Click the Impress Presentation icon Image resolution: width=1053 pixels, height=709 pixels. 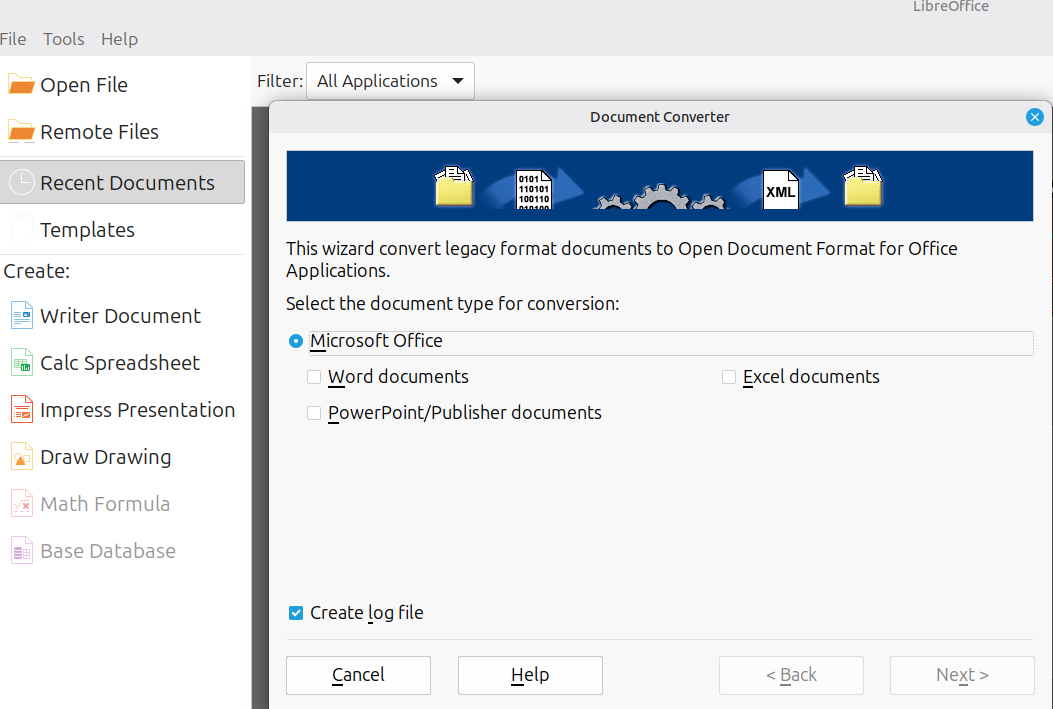coord(21,410)
